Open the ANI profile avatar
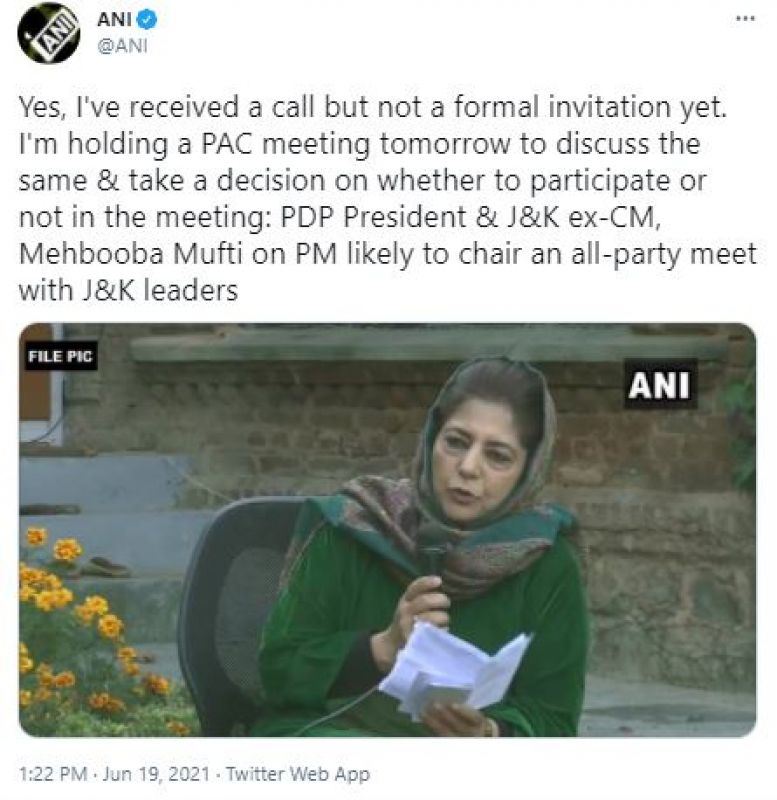This screenshot has height=800, width=777. 49,32
